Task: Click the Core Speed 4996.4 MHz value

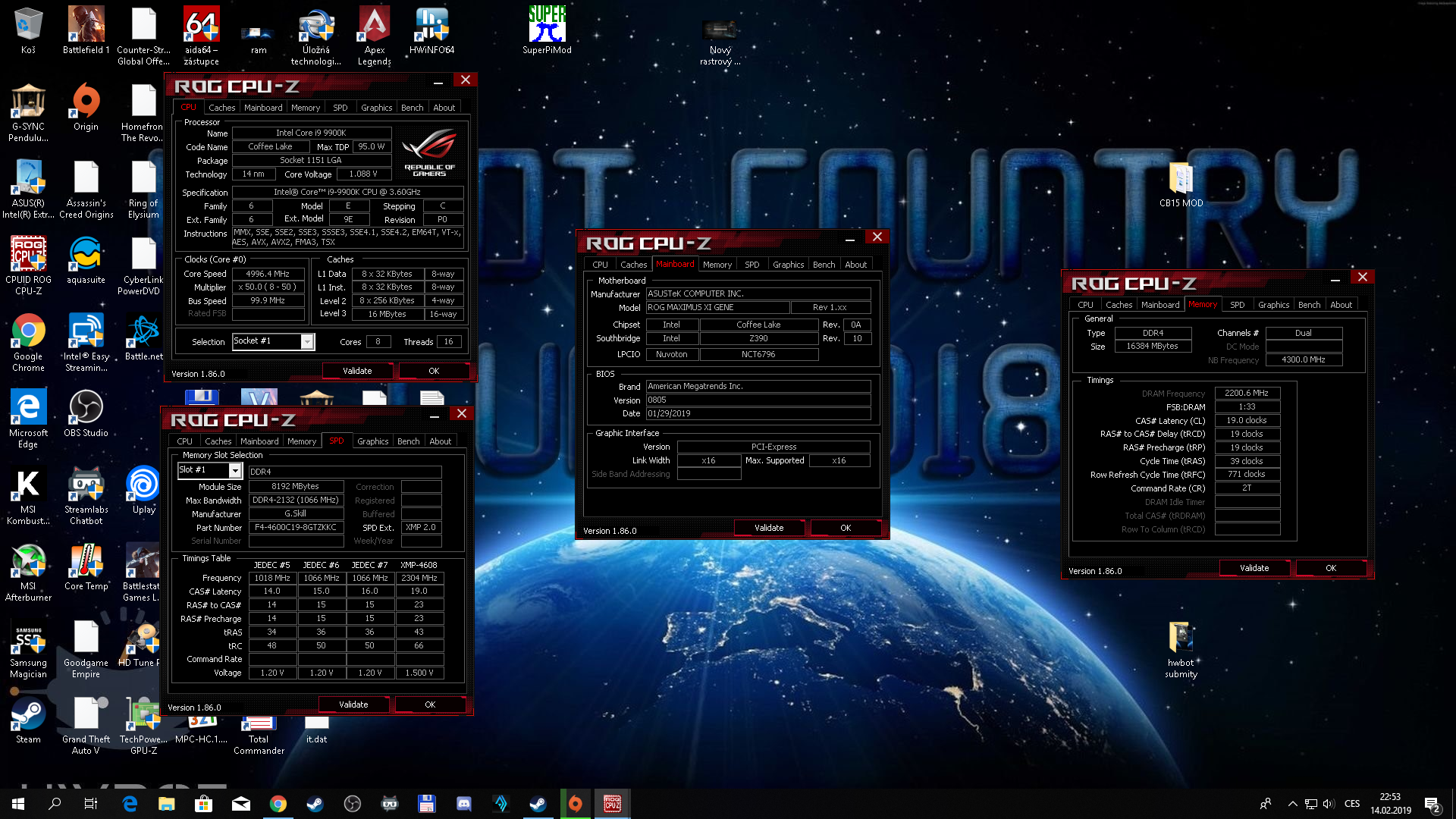Action: click(268, 275)
